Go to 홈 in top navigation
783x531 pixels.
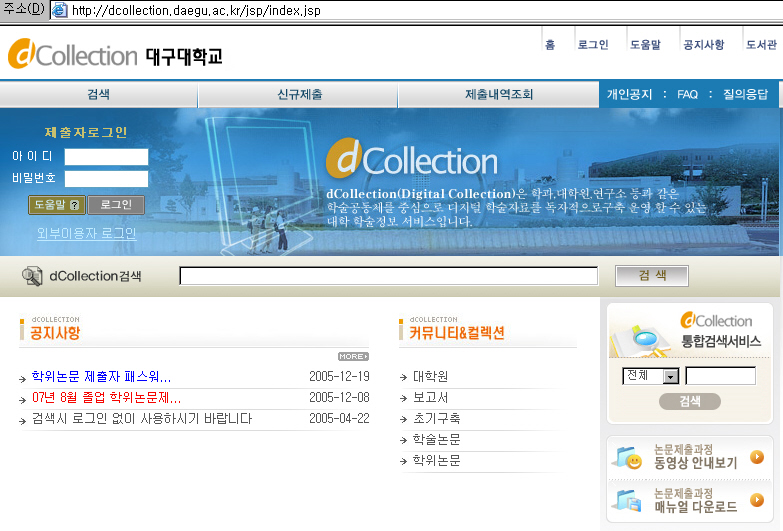coord(550,45)
